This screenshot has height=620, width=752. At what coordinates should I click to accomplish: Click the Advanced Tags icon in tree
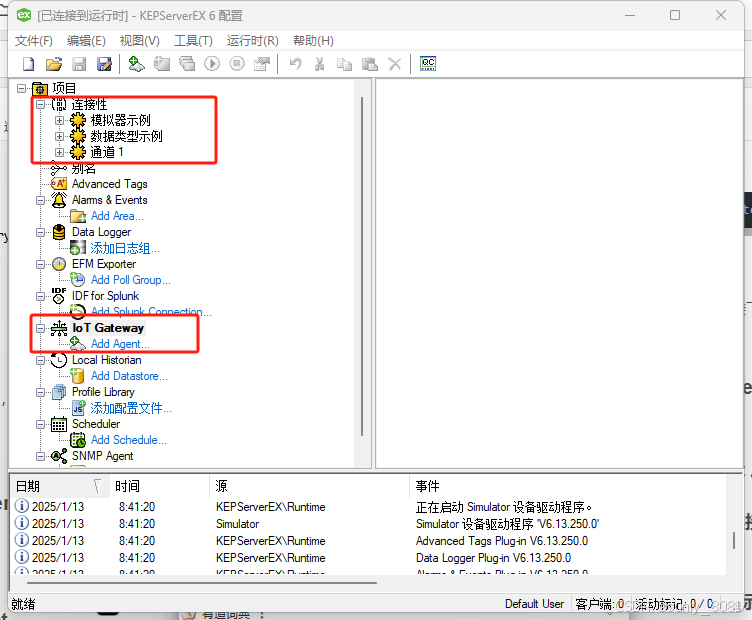(x=59, y=184)
